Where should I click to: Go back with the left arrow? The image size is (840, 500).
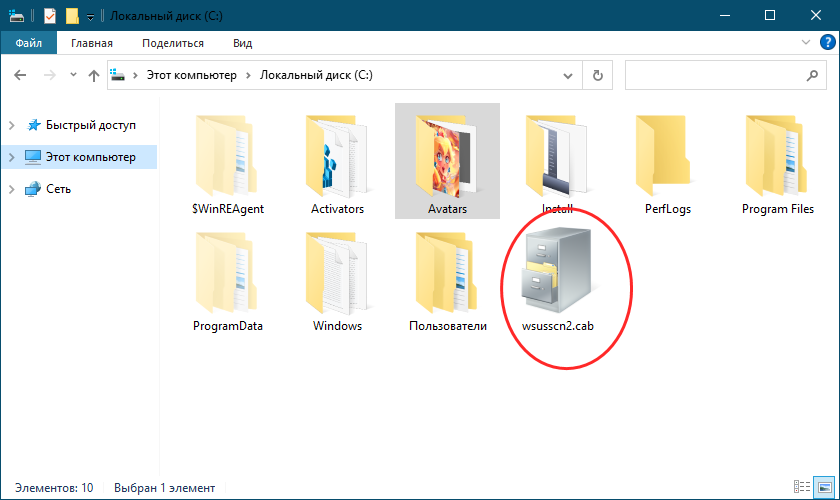point(20,75)
